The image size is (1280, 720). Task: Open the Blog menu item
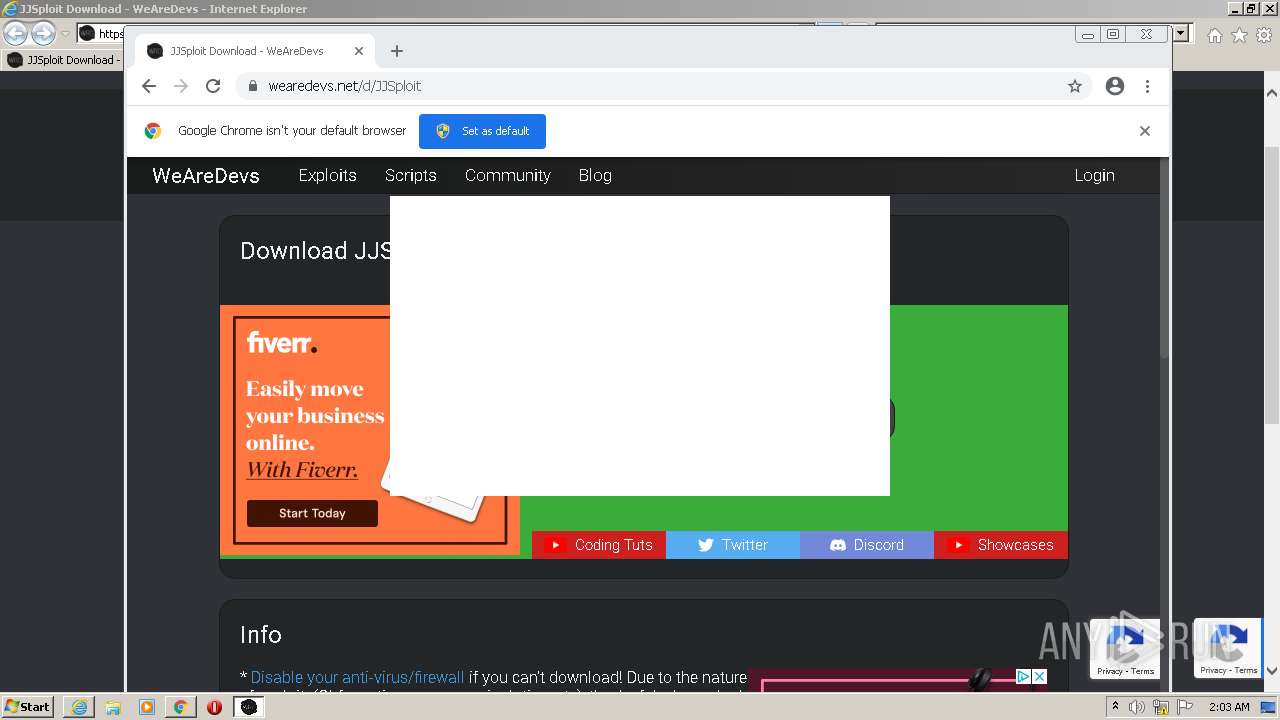(595, 175)
